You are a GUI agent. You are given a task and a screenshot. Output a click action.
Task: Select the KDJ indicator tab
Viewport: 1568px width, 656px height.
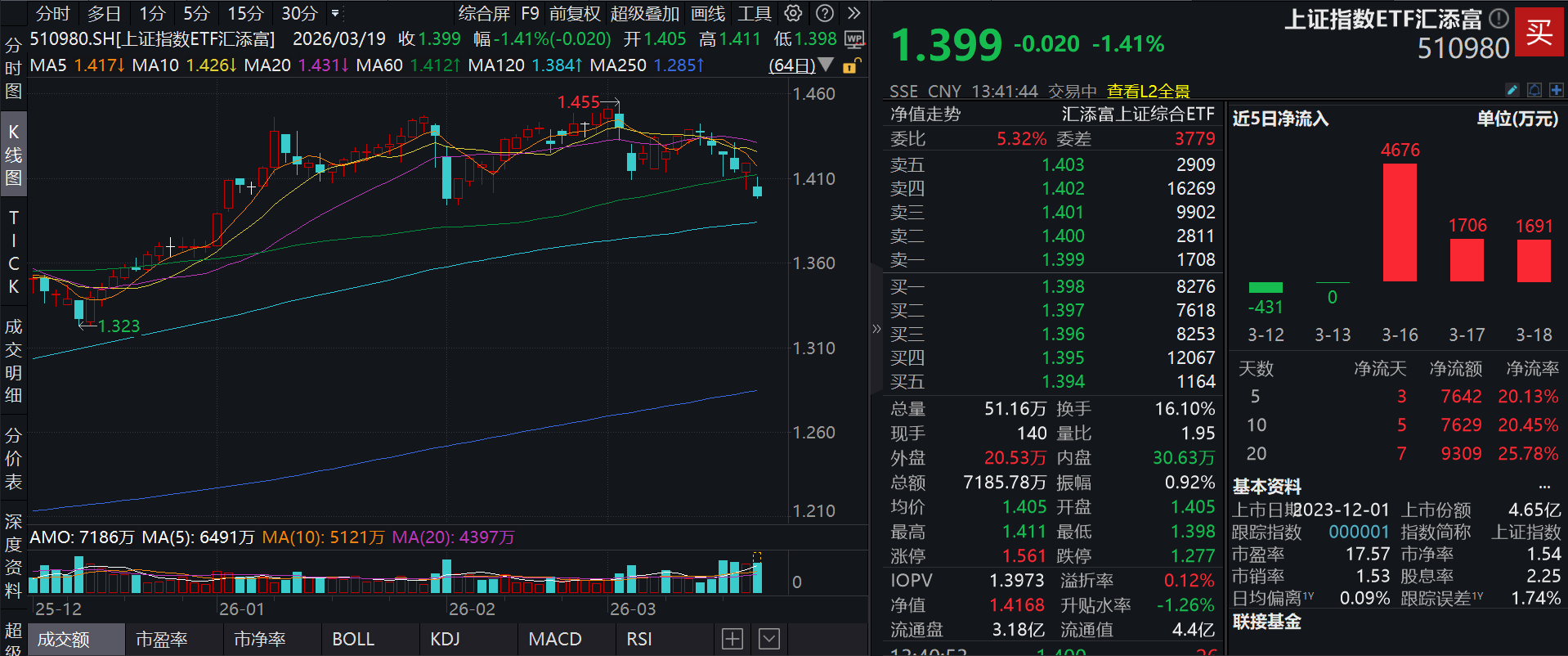point(468,639)
